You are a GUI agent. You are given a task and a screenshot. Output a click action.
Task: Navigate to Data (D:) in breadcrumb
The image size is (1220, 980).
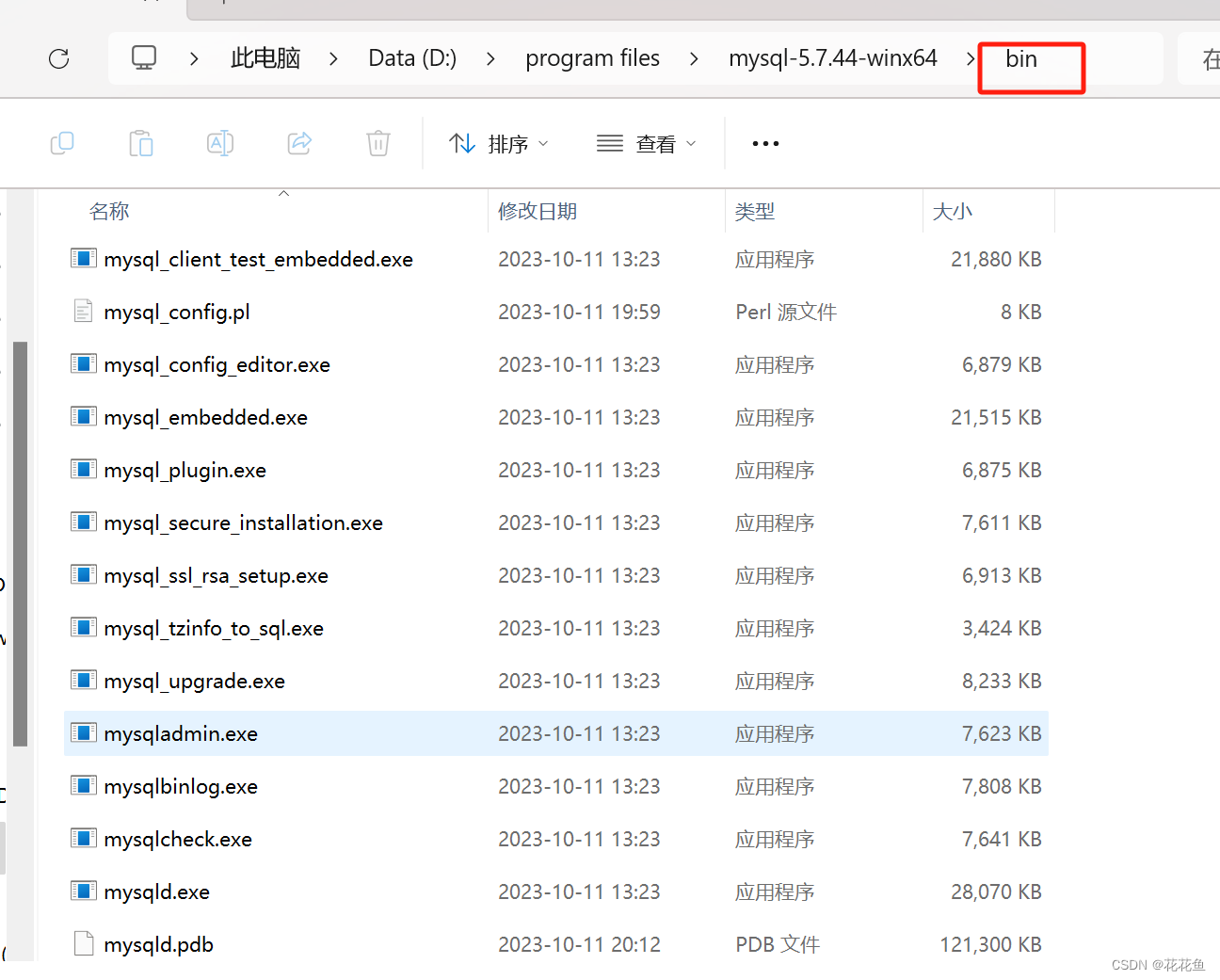411,57
